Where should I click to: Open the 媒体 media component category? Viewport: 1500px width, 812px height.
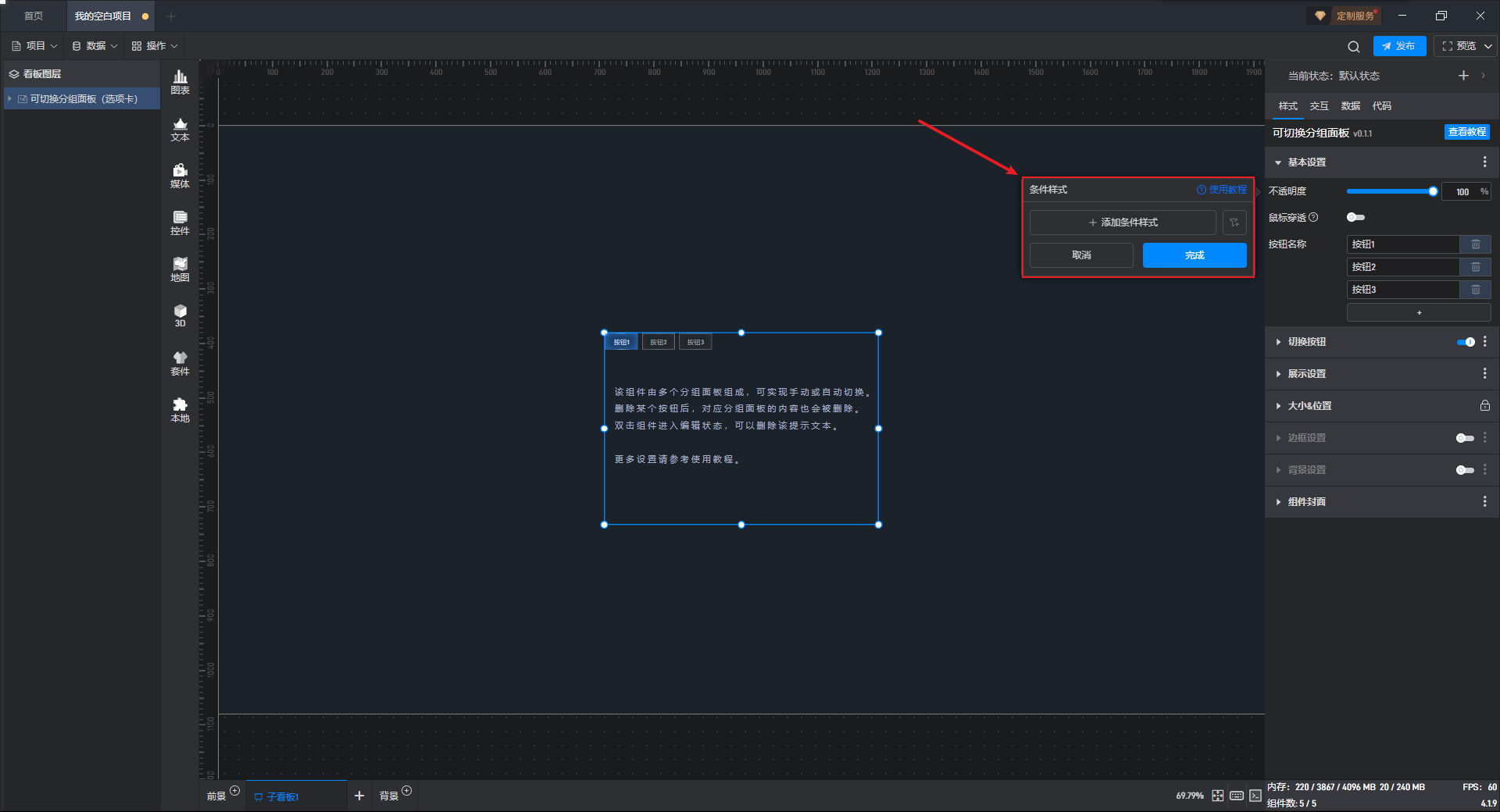click(180, 176)
